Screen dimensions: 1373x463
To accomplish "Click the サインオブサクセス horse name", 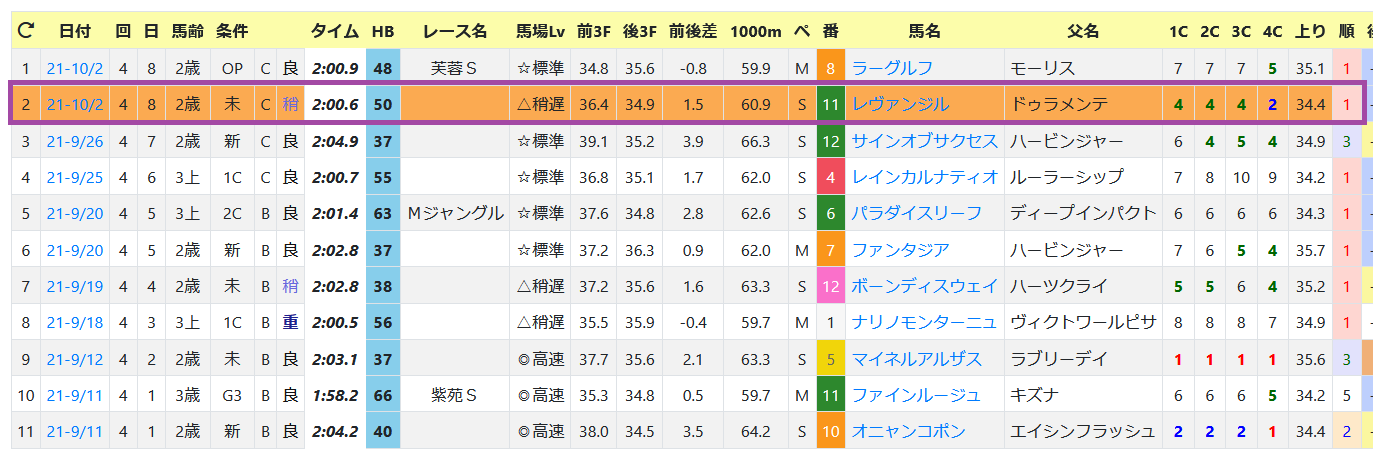I will click(924, 141).
